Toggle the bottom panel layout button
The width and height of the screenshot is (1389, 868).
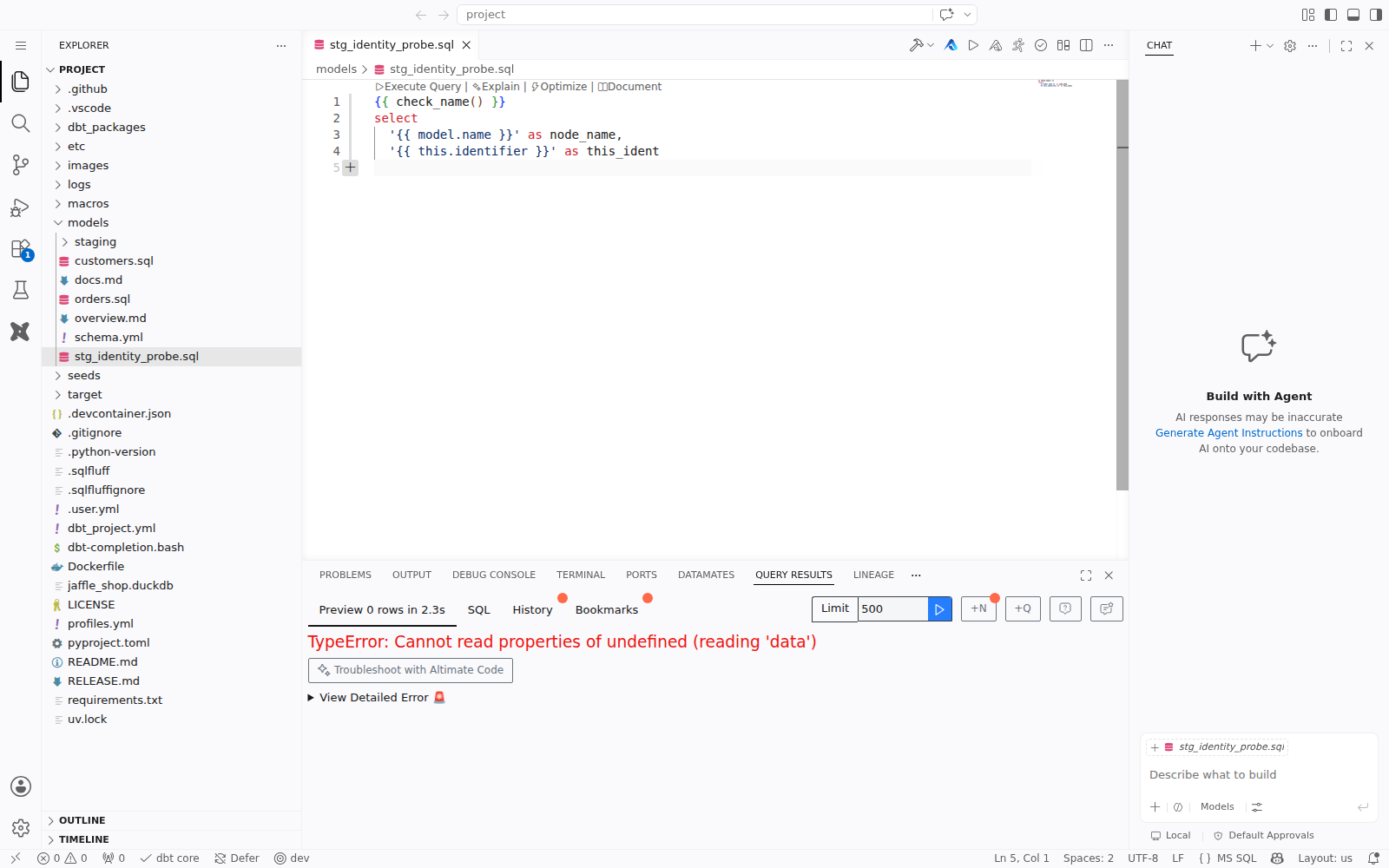[x=1353, y=15]
